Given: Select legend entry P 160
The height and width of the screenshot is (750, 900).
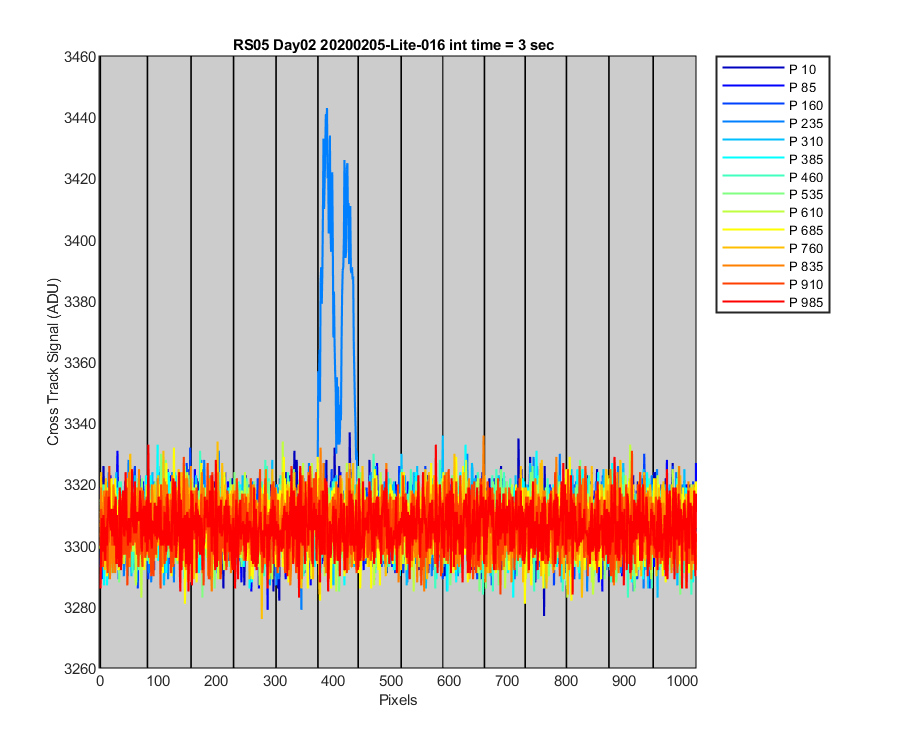Looking at the screenshot, I should pyautogui.click(x=772, y=106).
